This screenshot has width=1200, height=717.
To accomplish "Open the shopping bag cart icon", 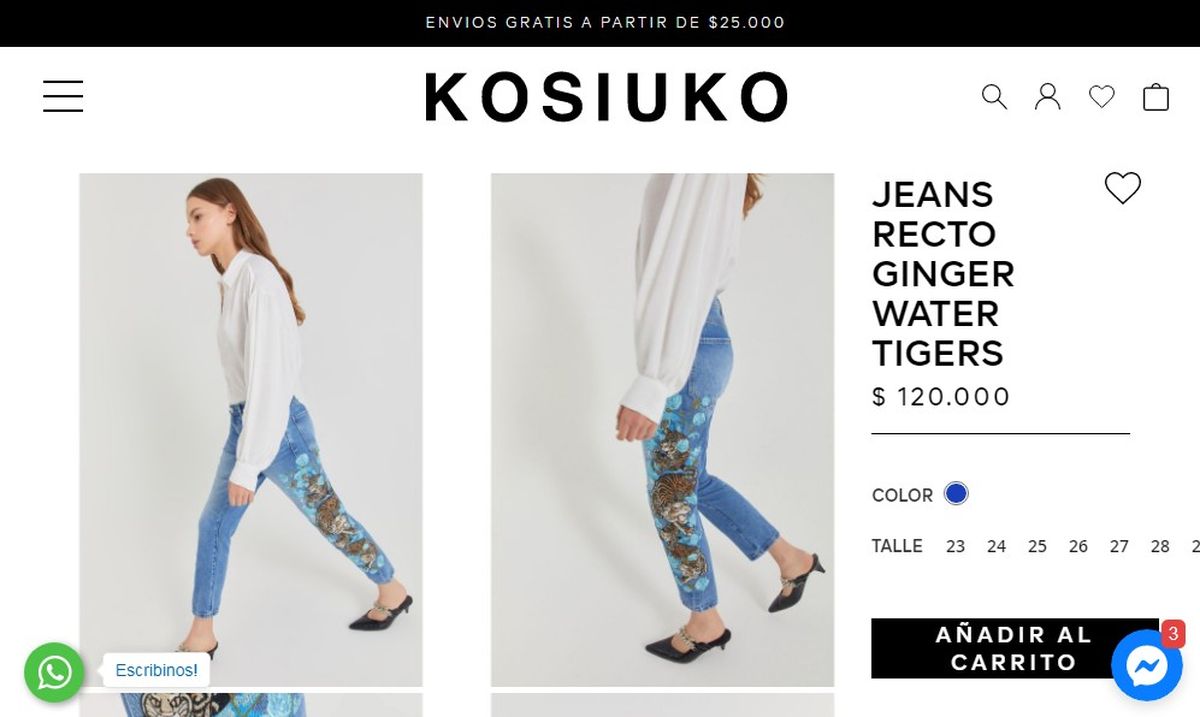I will 1155,97.
